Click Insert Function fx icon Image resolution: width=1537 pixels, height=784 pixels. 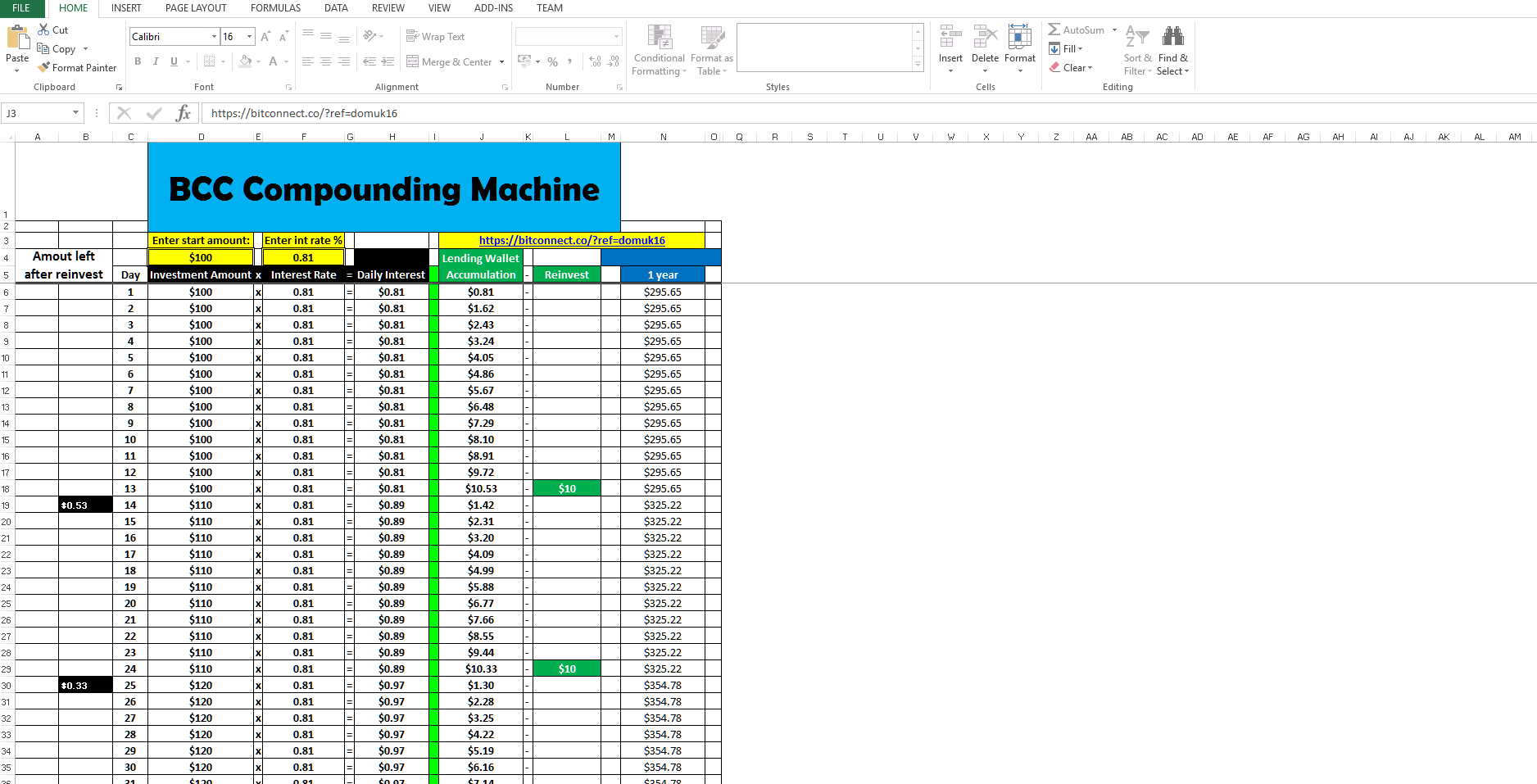(x=184, y=113)
